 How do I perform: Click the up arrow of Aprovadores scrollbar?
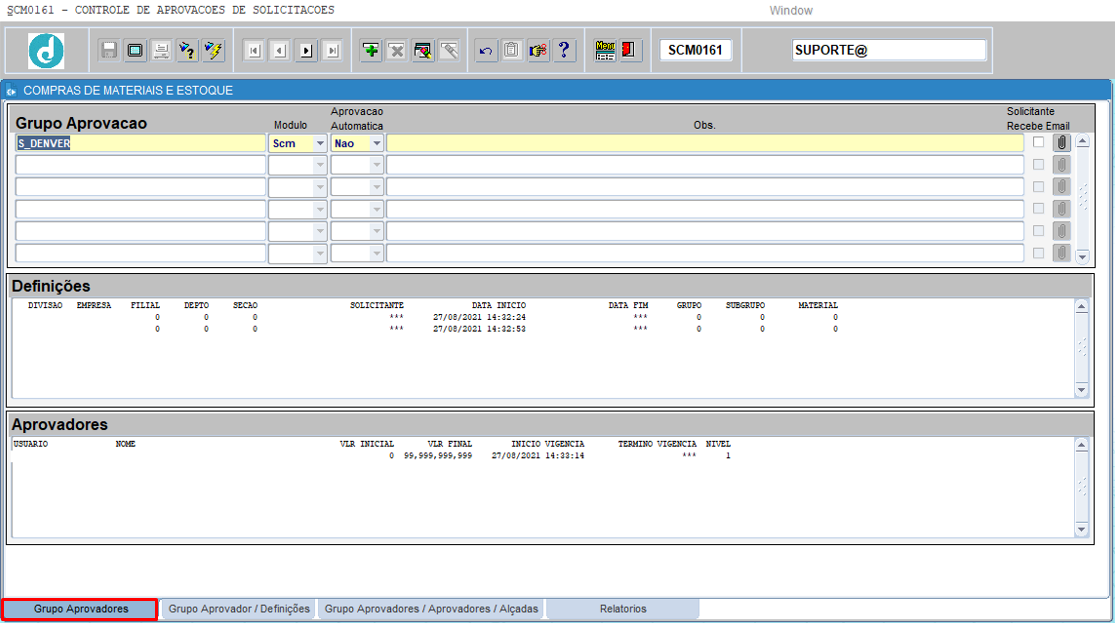tap(1082, 445)
